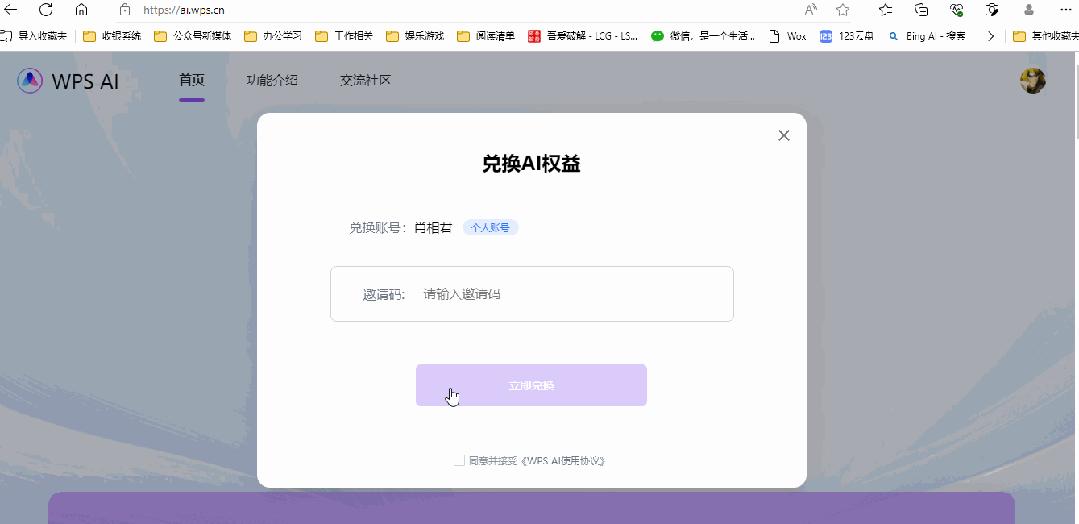Open the 办公学习 bookmark folder
This screenshot has width=1079, height=524.
pyautogui.click(x=273, y=36)
